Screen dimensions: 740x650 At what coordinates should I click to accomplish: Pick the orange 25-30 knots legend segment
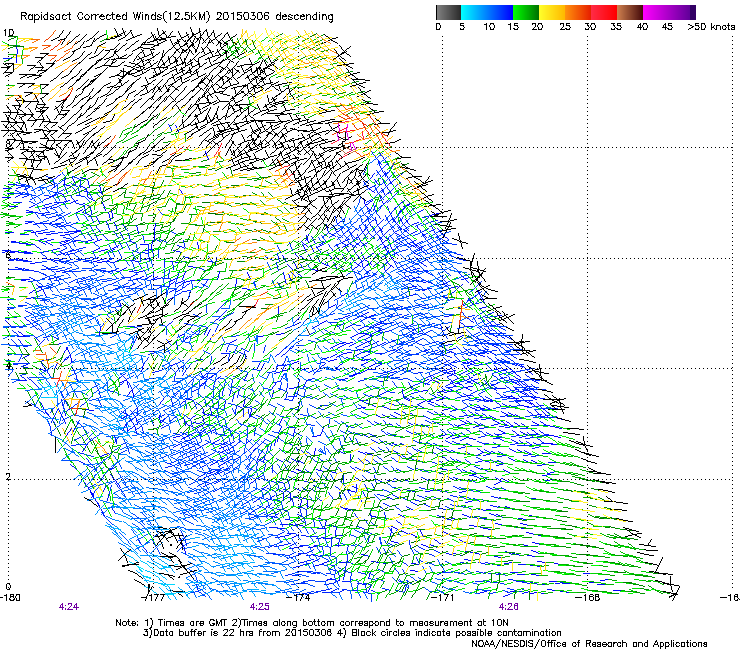pyautogui.click(x=578, y=12)
